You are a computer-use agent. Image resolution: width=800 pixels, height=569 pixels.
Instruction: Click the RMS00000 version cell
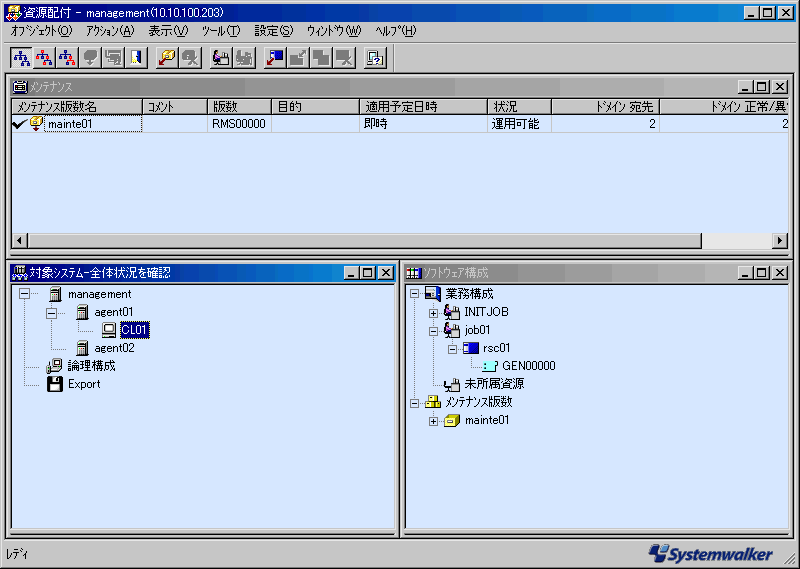coord(239,124)
